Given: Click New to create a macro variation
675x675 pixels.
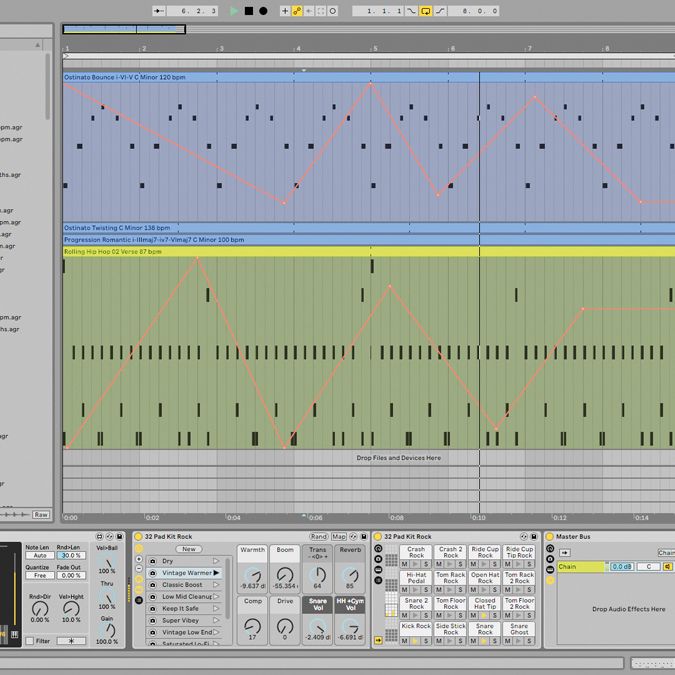Looking at the screenshot, I should [189, 549].
